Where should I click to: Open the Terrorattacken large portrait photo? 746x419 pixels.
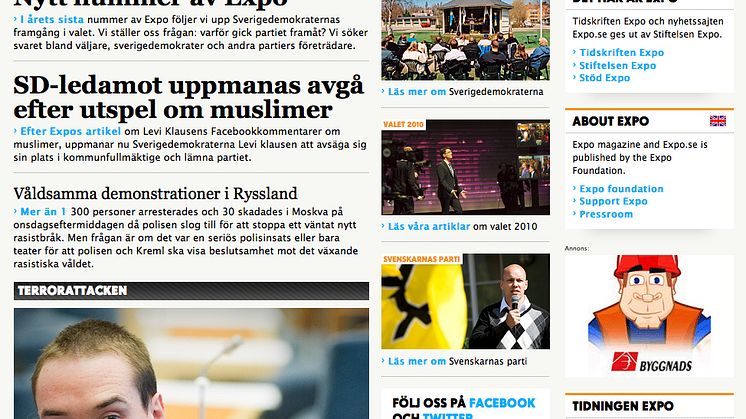[x=191, y=363]
